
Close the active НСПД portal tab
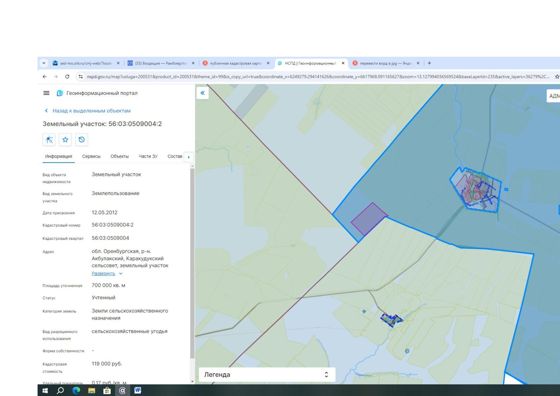click(343, 63)
